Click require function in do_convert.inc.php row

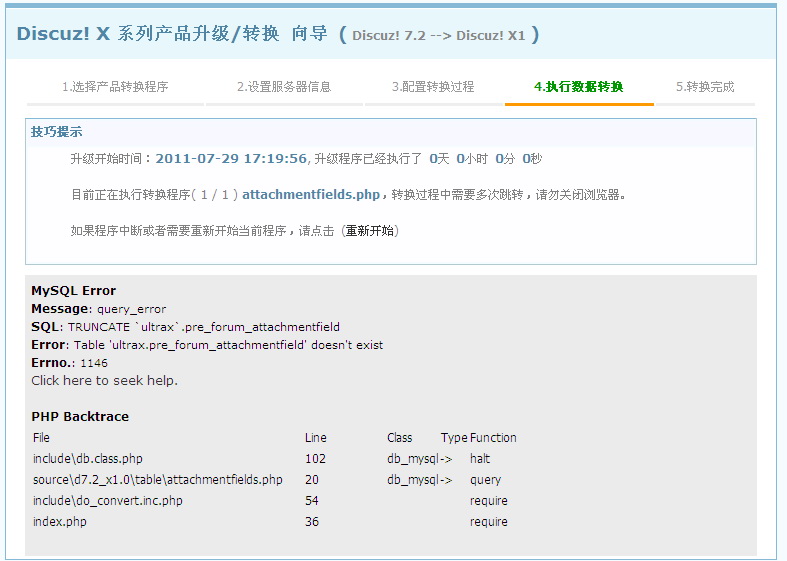[489, 501]
